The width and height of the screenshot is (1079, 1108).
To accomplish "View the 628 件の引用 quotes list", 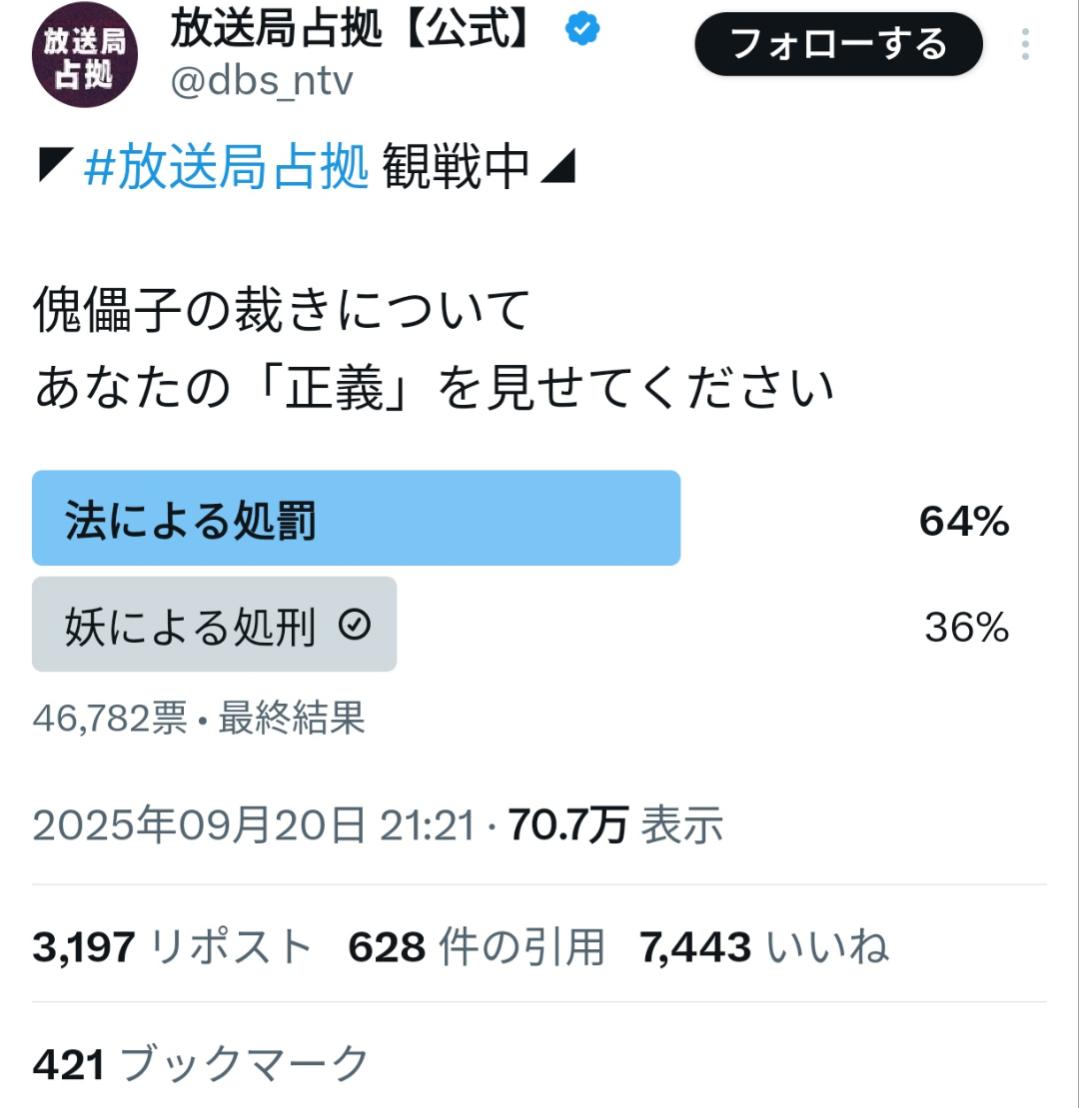I will pos(476,945).
